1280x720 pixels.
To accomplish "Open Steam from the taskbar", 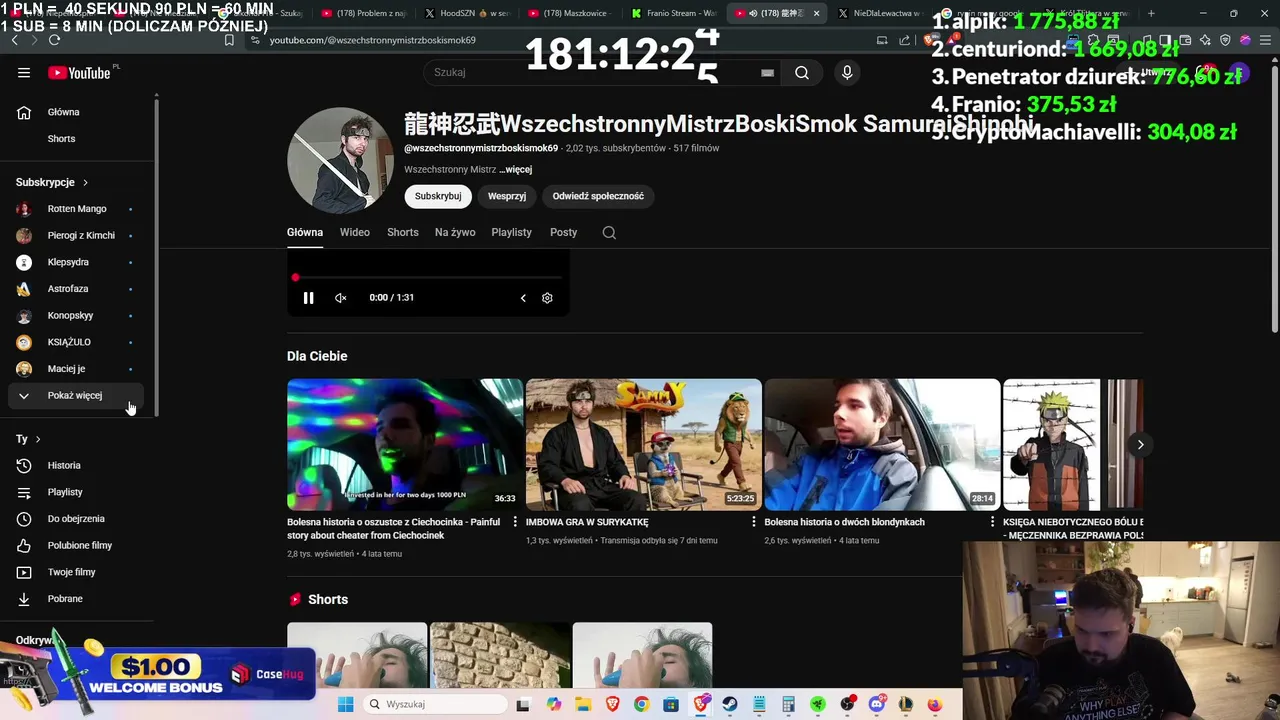I will [x=730, y=704].
